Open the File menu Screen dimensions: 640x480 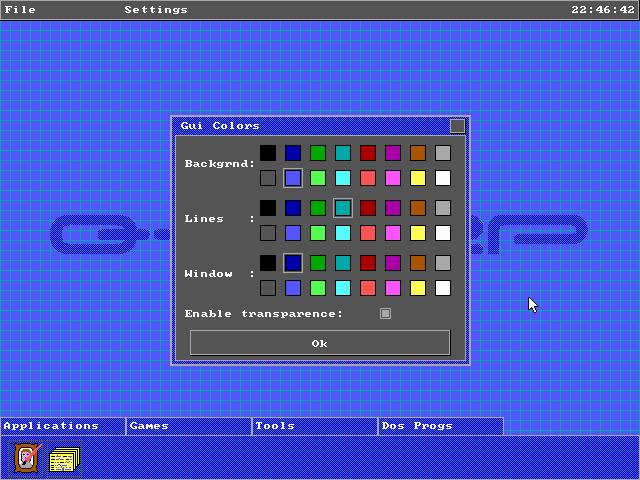(20, 9)
